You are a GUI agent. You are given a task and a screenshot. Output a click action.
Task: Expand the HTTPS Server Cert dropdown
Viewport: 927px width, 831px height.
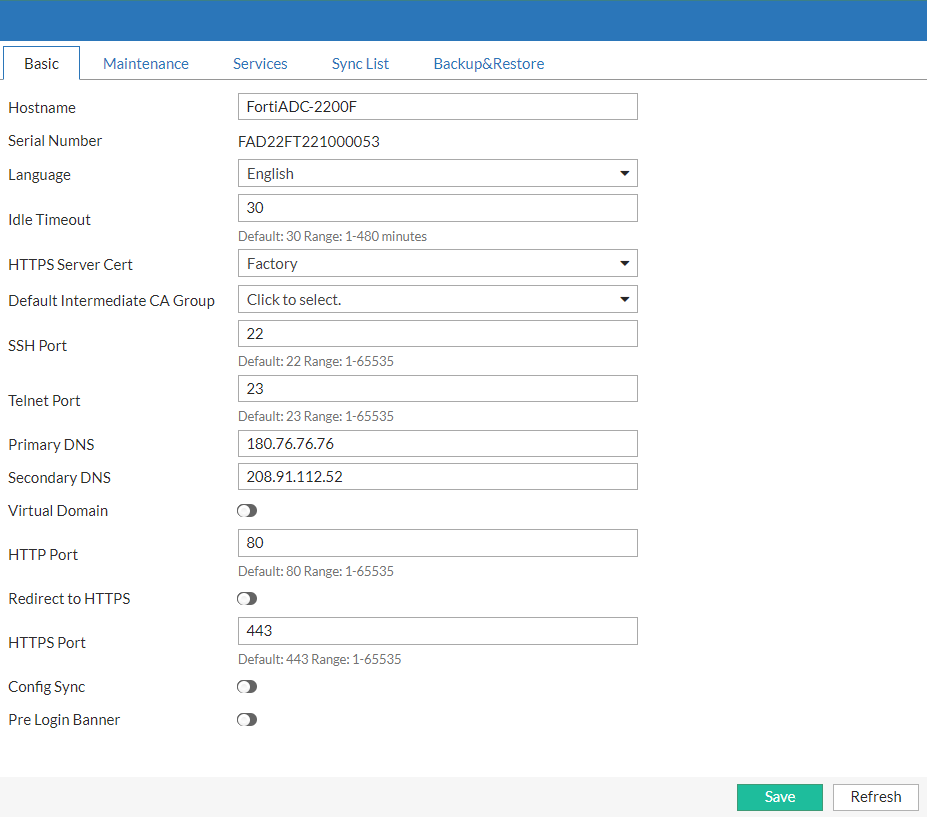pos(437,264)
